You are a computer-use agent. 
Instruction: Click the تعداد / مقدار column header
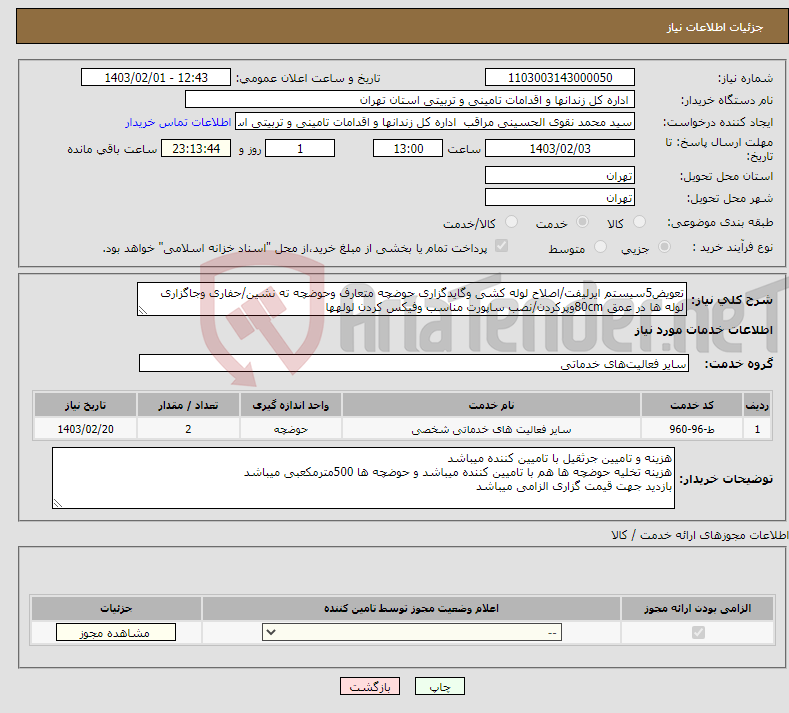pos(188,405)
